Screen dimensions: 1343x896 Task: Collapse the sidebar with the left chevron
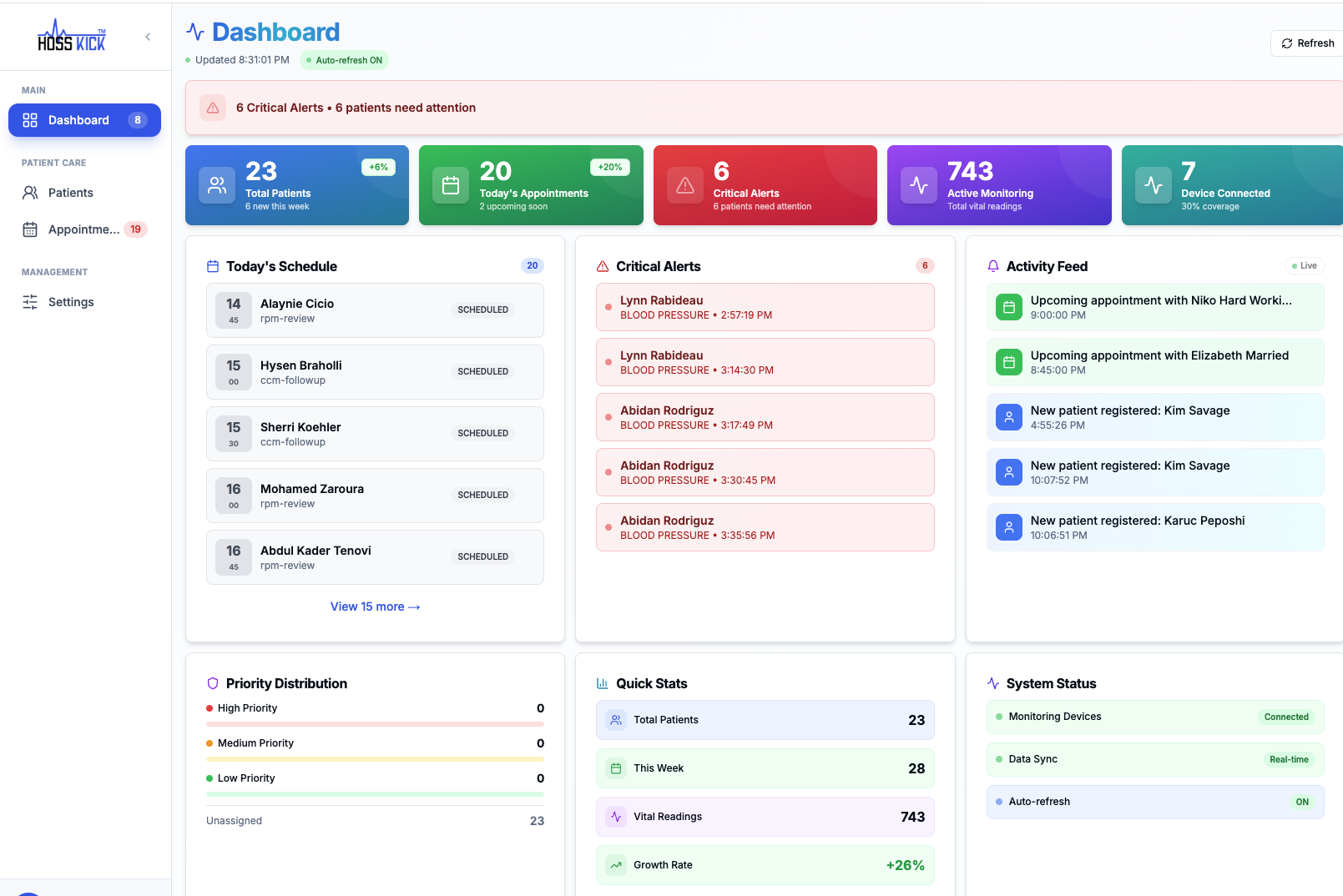pyautogui.click(x=148, y=36)
